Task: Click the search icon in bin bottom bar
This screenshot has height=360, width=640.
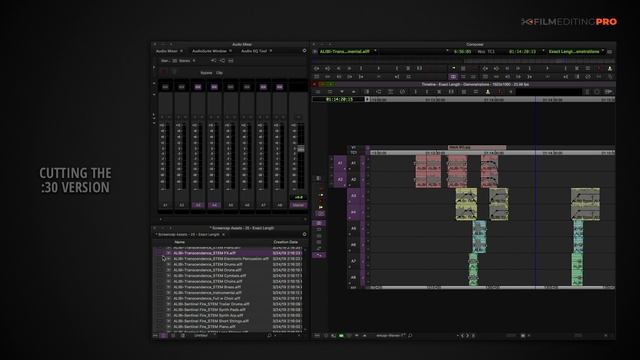Action: (x=269, y=336)
